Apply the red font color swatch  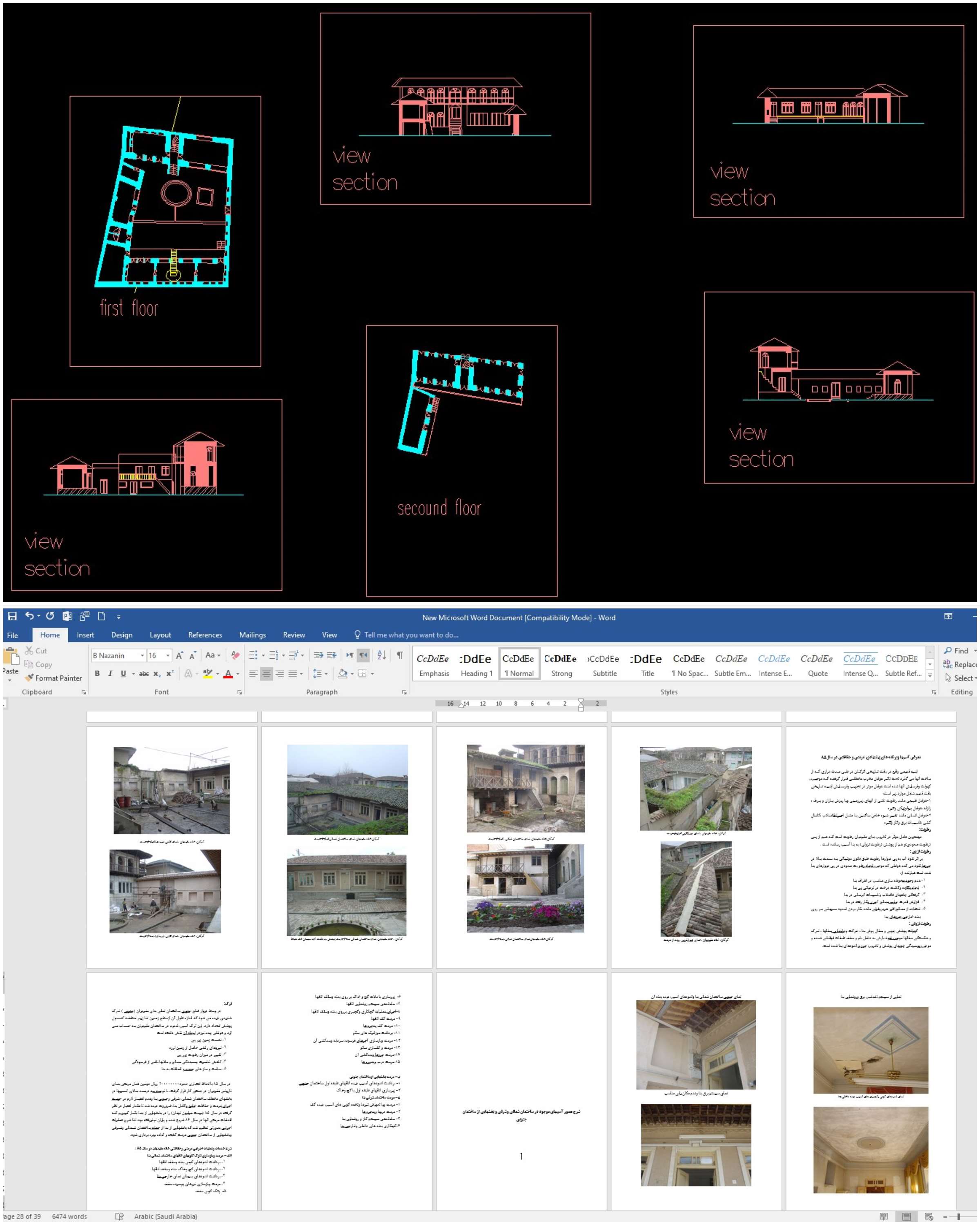(228, 674)
